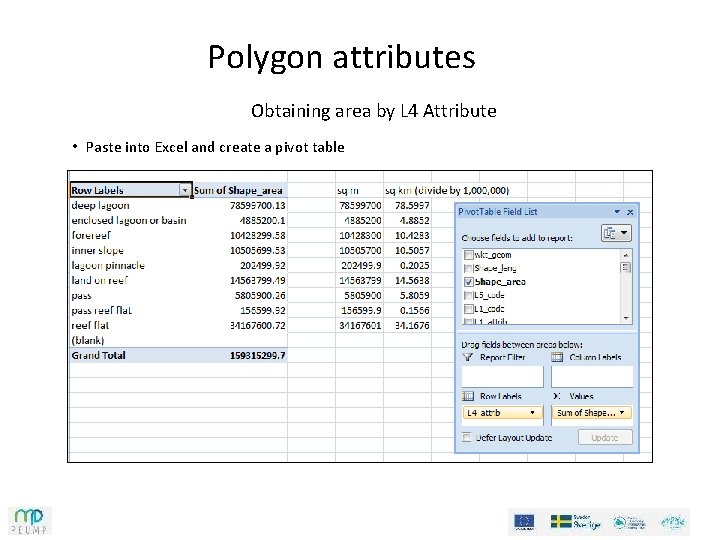Image resolution: width=720 pixels, height=540 pixels.
Task: Click the European Union flag logo
Action: pyautogui.click(x=524, y=522)
